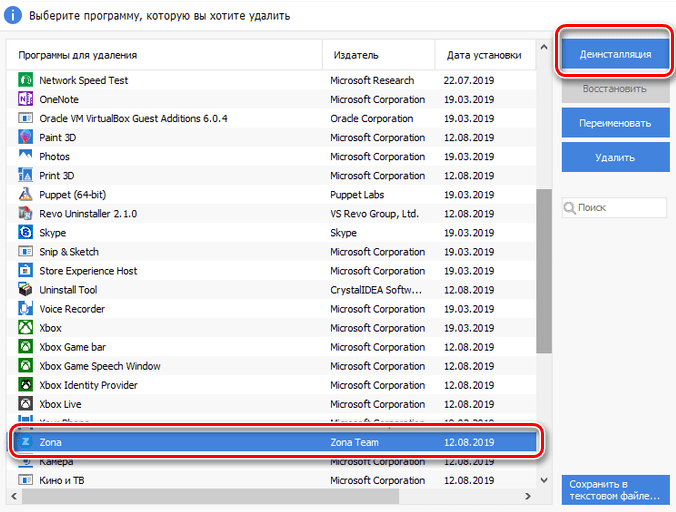Image resolution: width=676 pixels, height=512 pixels.
Task: Select the OneNote app icon
Action: coord(25,99)
